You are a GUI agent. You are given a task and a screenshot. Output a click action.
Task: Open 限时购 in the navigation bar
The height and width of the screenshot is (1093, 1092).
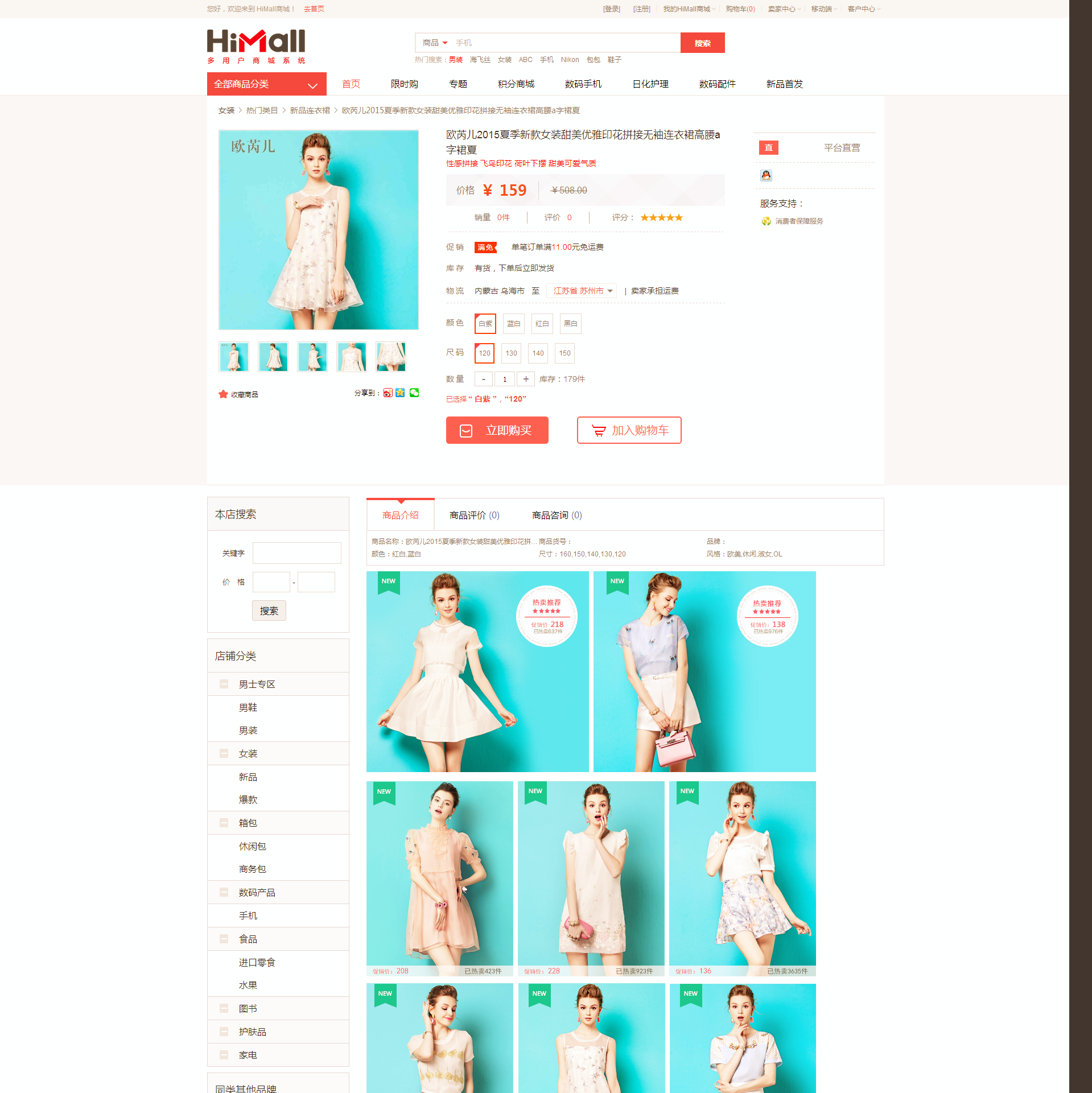pos(404,84)
